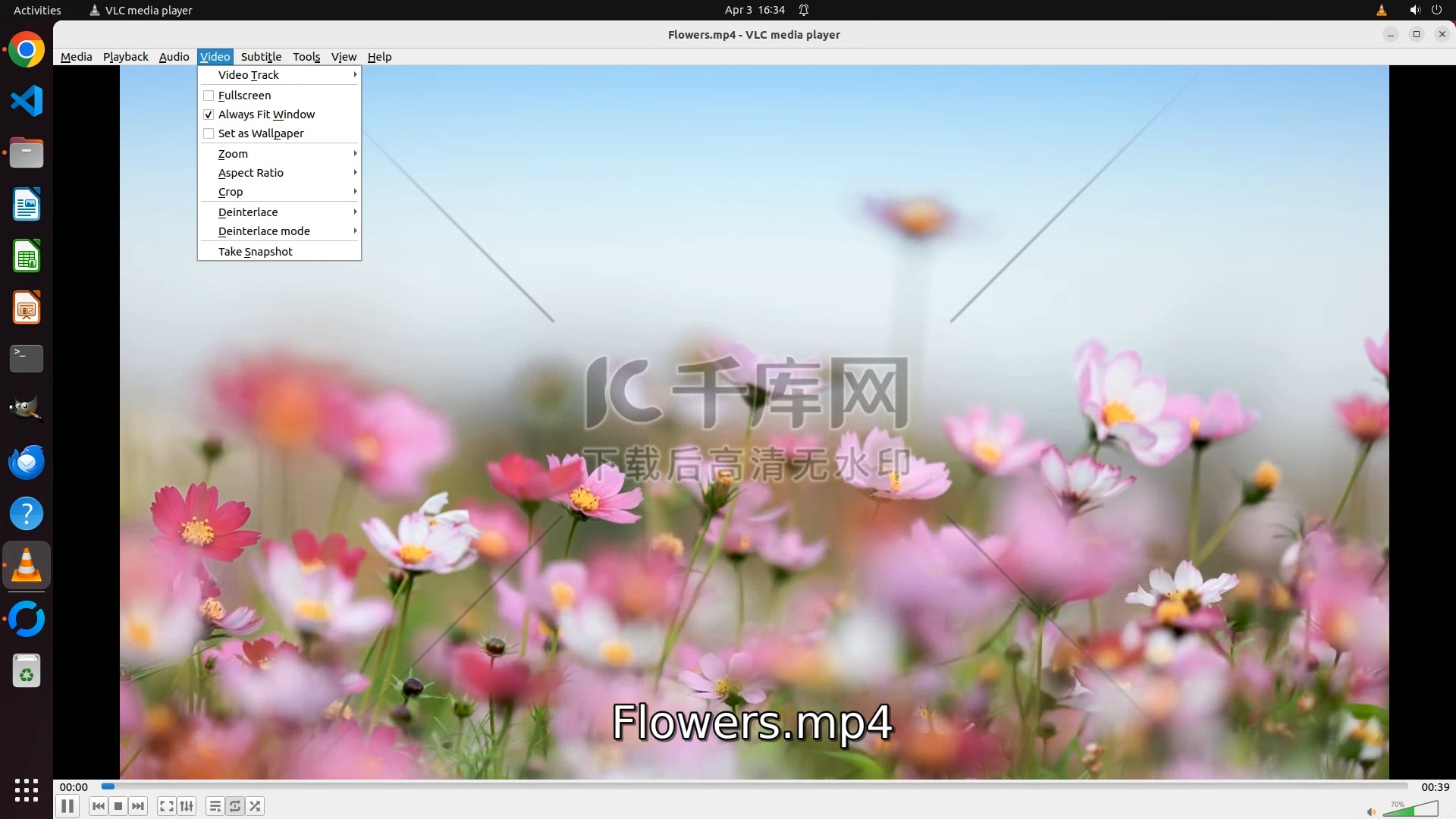Stop the video playback
Viewport: 1456px width, 819px height.
pos(118,806)
